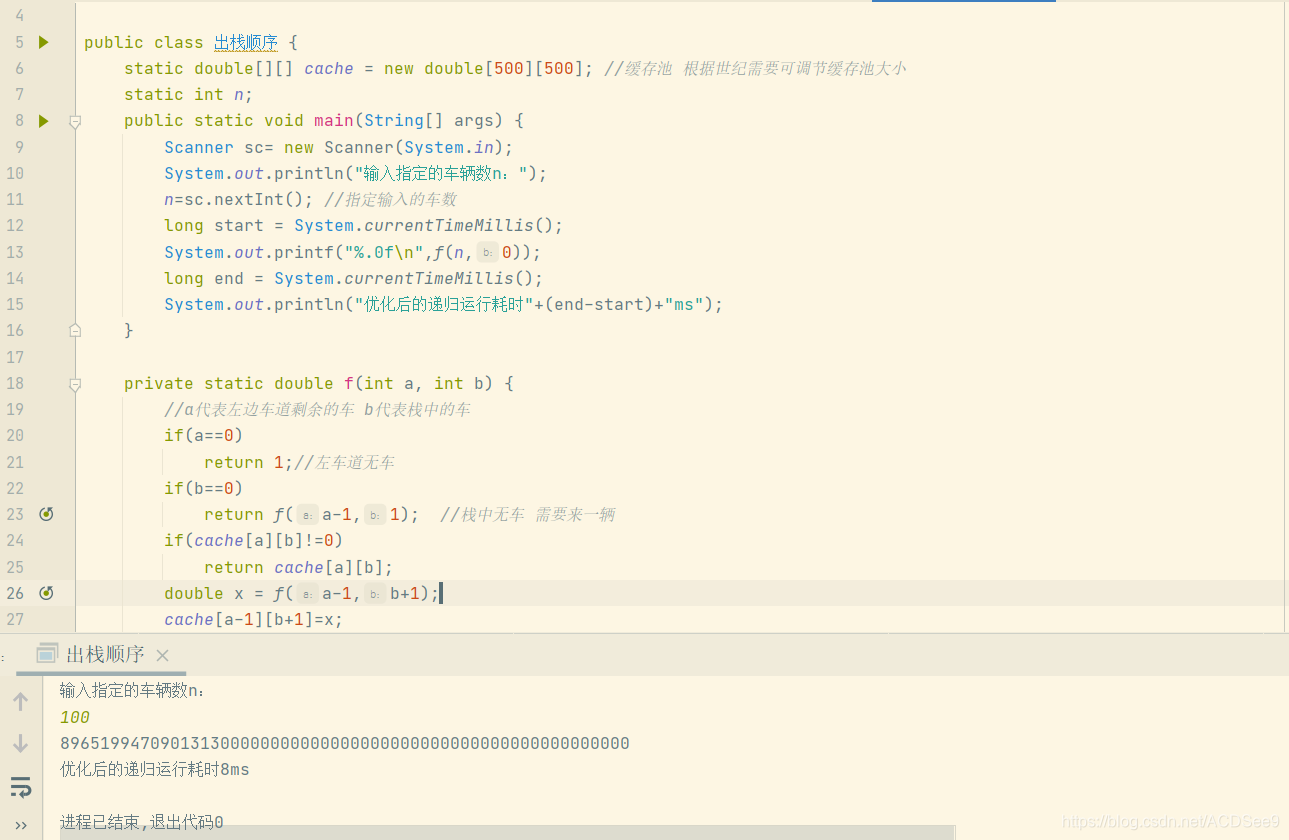The width and height of the screenshot is (1289, 840).
Task: Click the b: parameter hint on line 13
Action: [487, 252]
